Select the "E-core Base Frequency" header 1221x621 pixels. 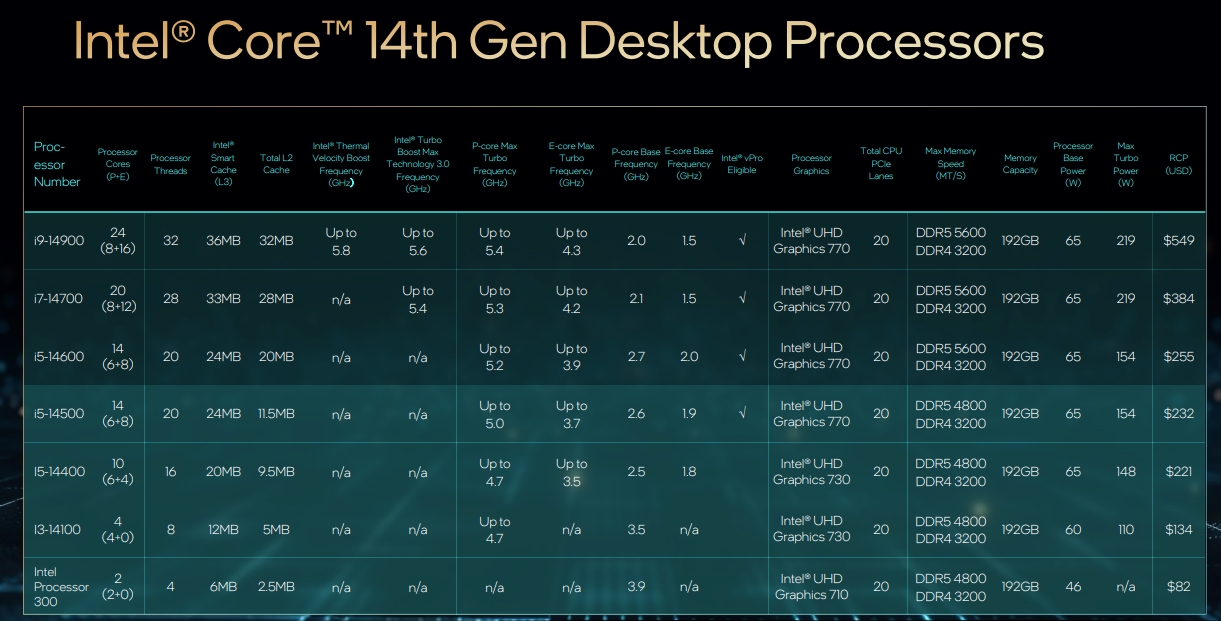point(689,164)
